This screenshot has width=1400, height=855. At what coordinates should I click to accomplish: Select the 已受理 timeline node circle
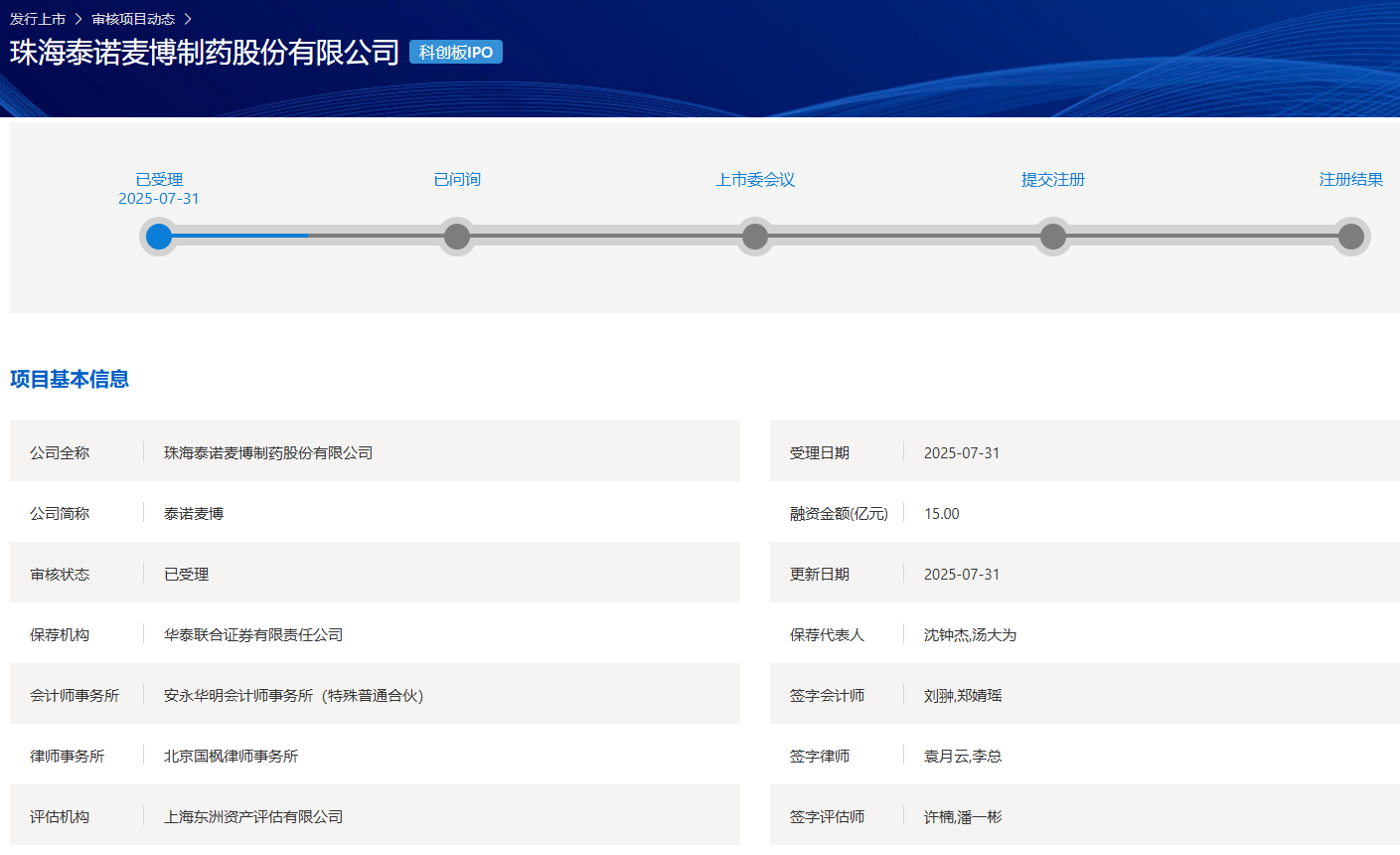coord(159,237)
